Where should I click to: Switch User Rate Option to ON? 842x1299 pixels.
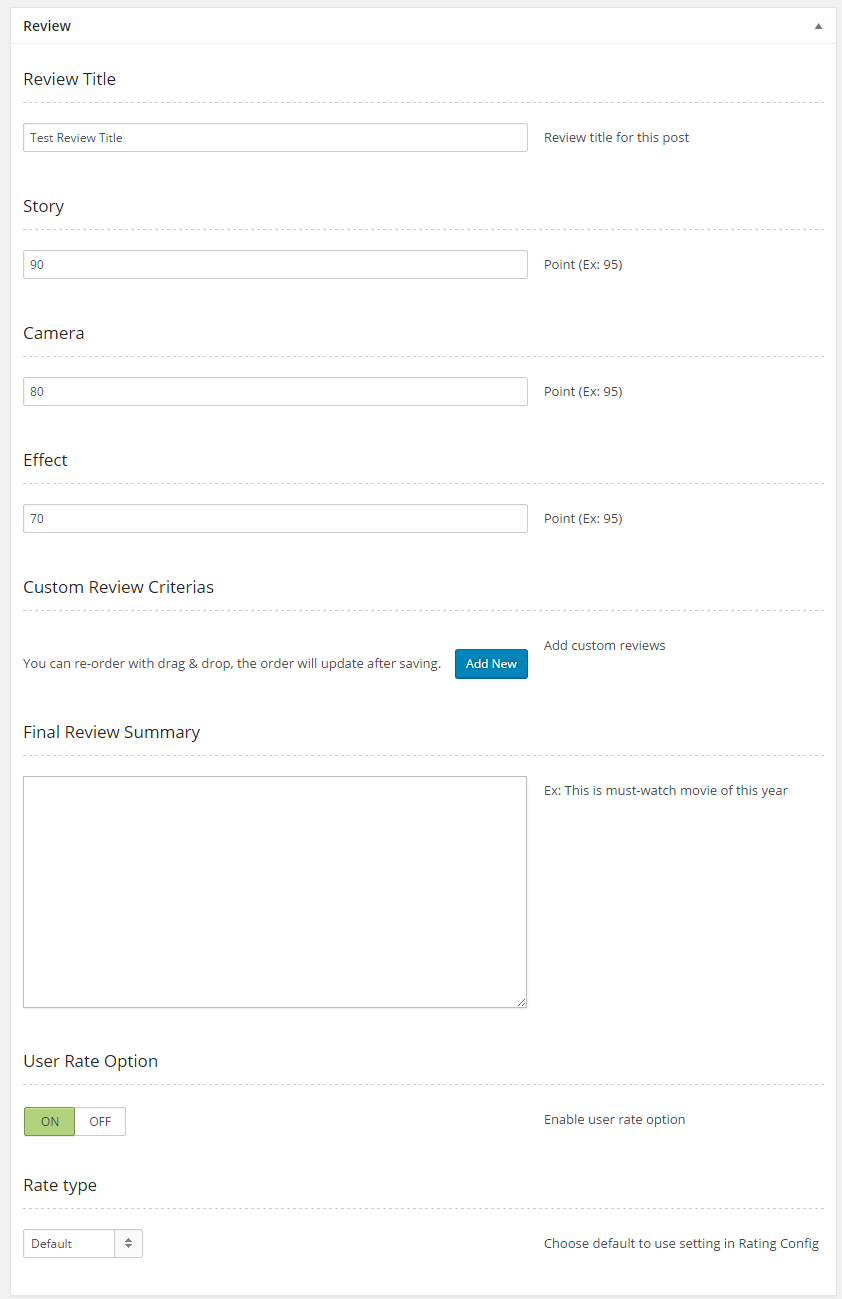[50, 1122]
